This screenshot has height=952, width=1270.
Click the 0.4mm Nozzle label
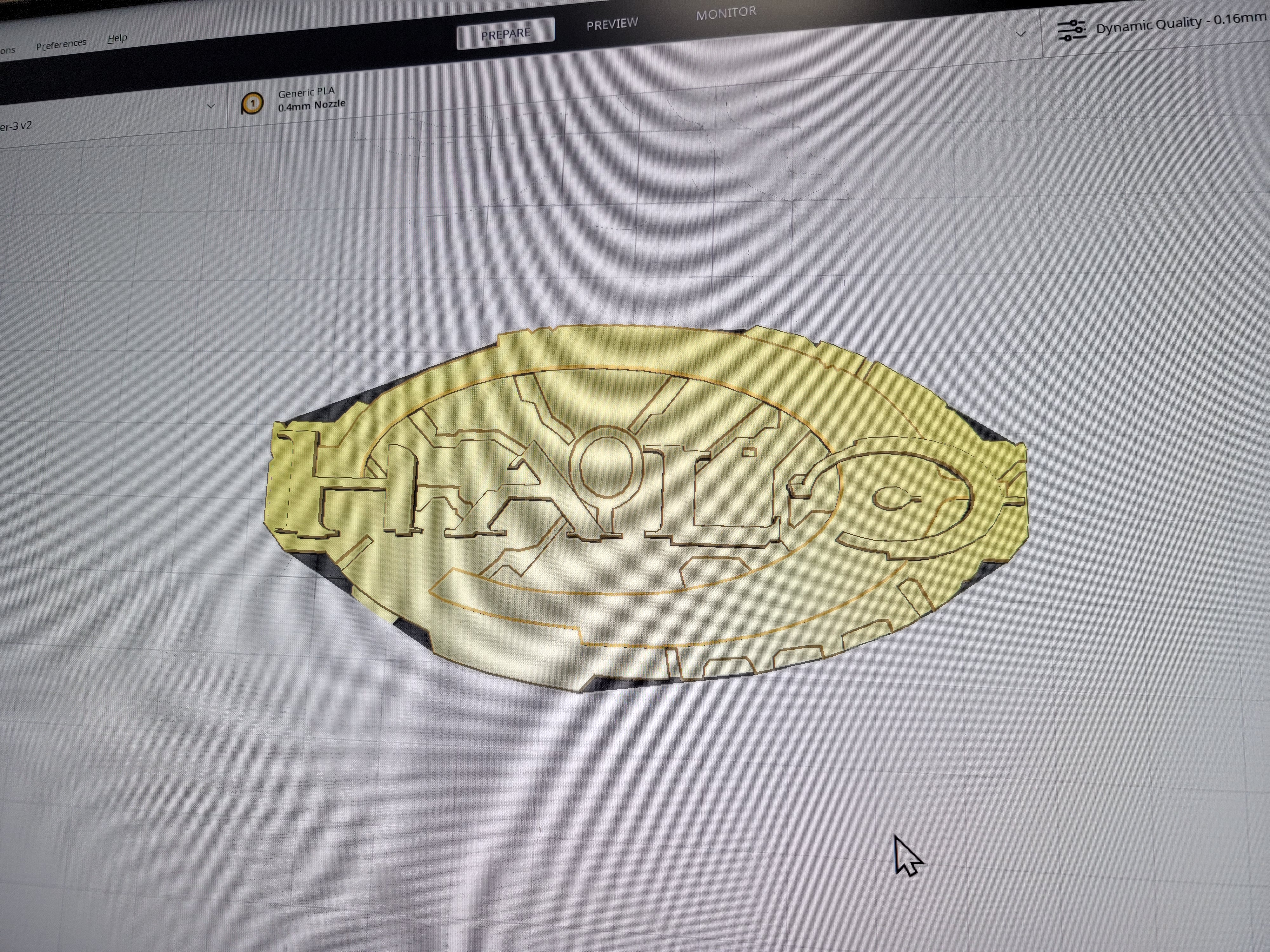coord(312,106)
